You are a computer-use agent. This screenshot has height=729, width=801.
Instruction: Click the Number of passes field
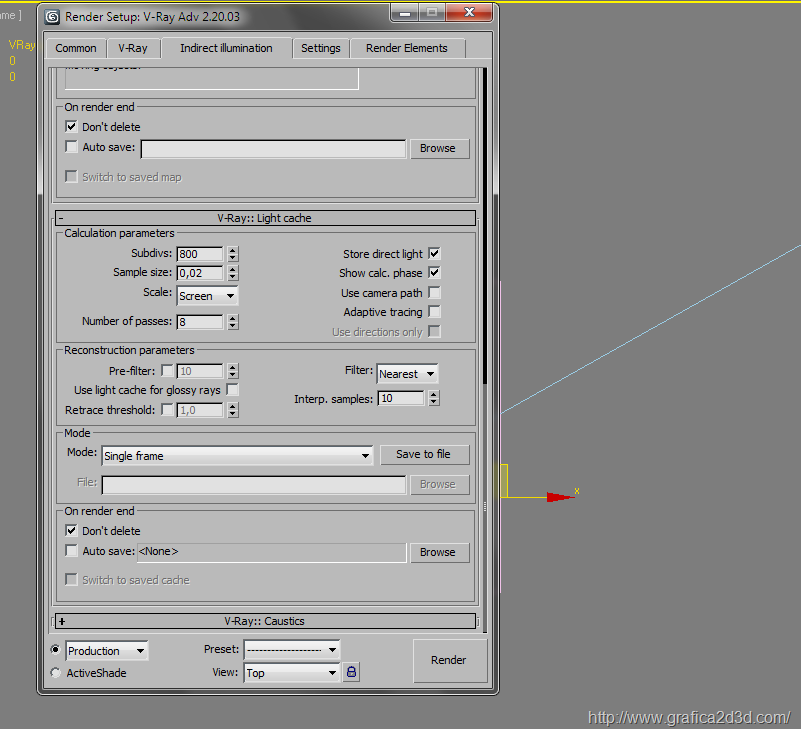point(200,322)
